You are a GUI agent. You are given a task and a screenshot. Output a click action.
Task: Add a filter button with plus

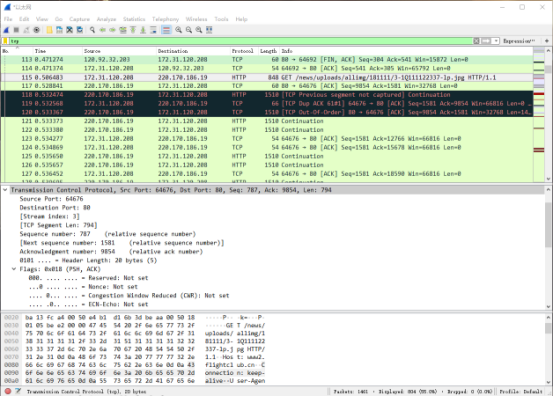click(547, 41)
